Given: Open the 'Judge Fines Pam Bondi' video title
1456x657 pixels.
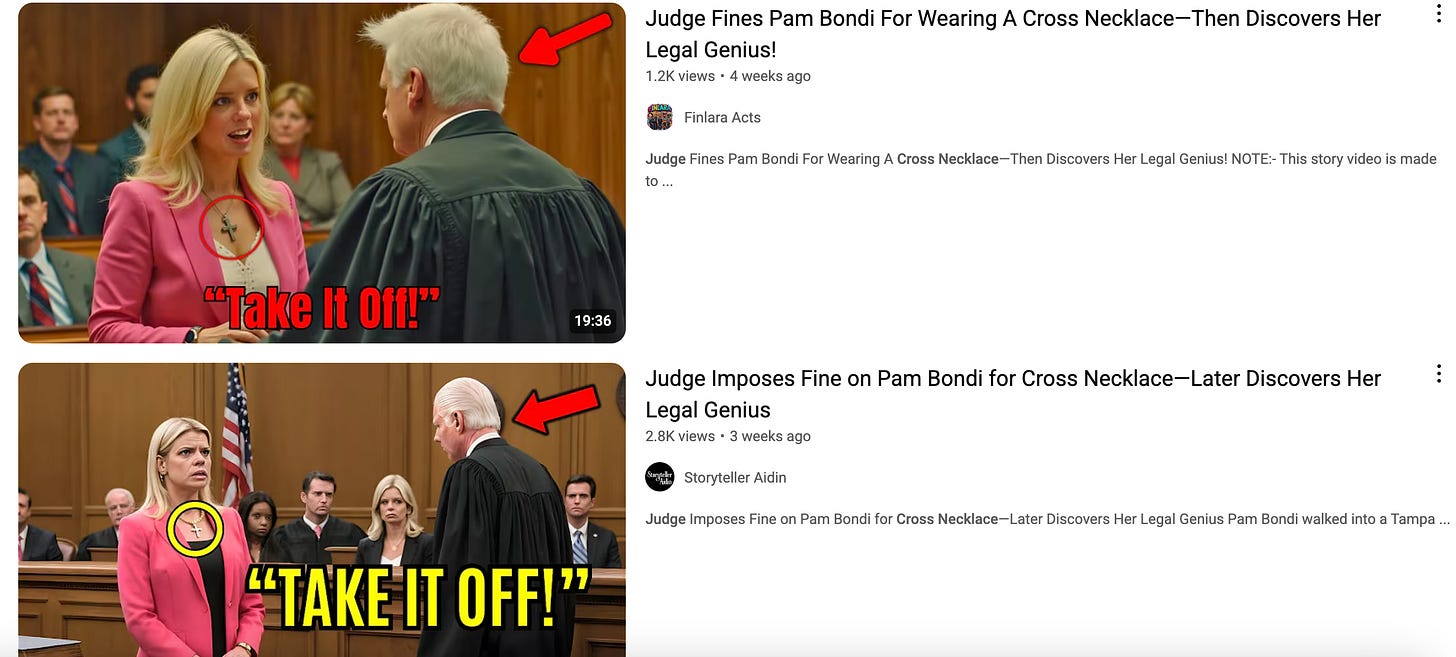Looking at the screenshot, I should (x=1013, y=34).
